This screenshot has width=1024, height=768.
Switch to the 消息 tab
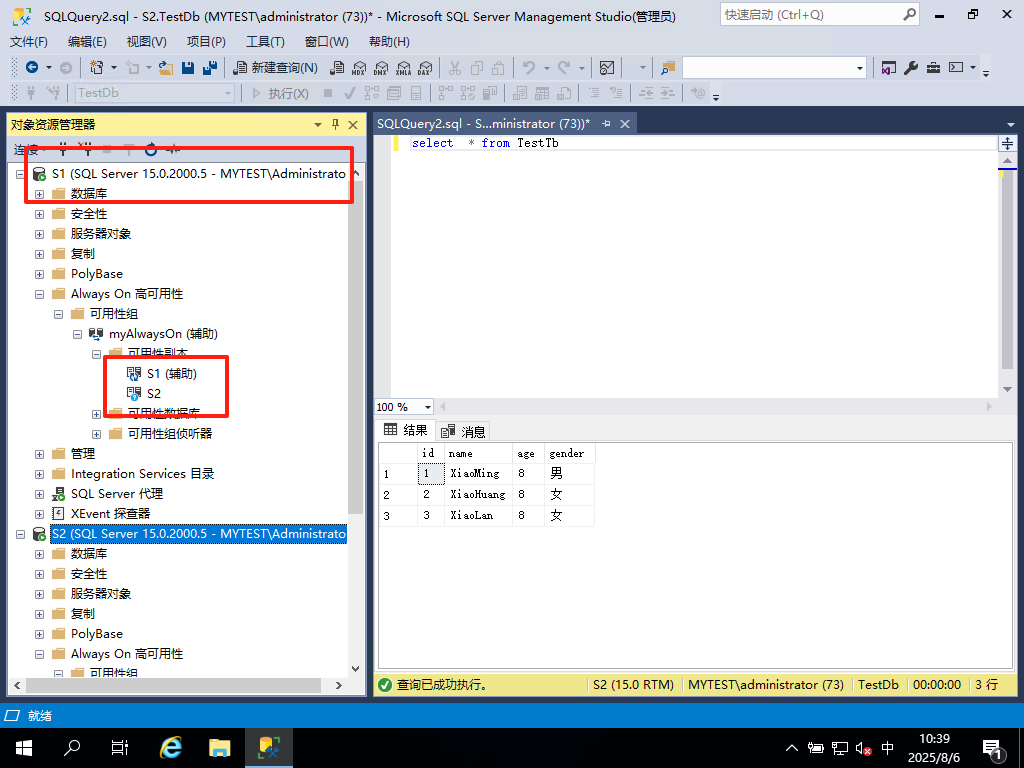(x=463, y=431)
